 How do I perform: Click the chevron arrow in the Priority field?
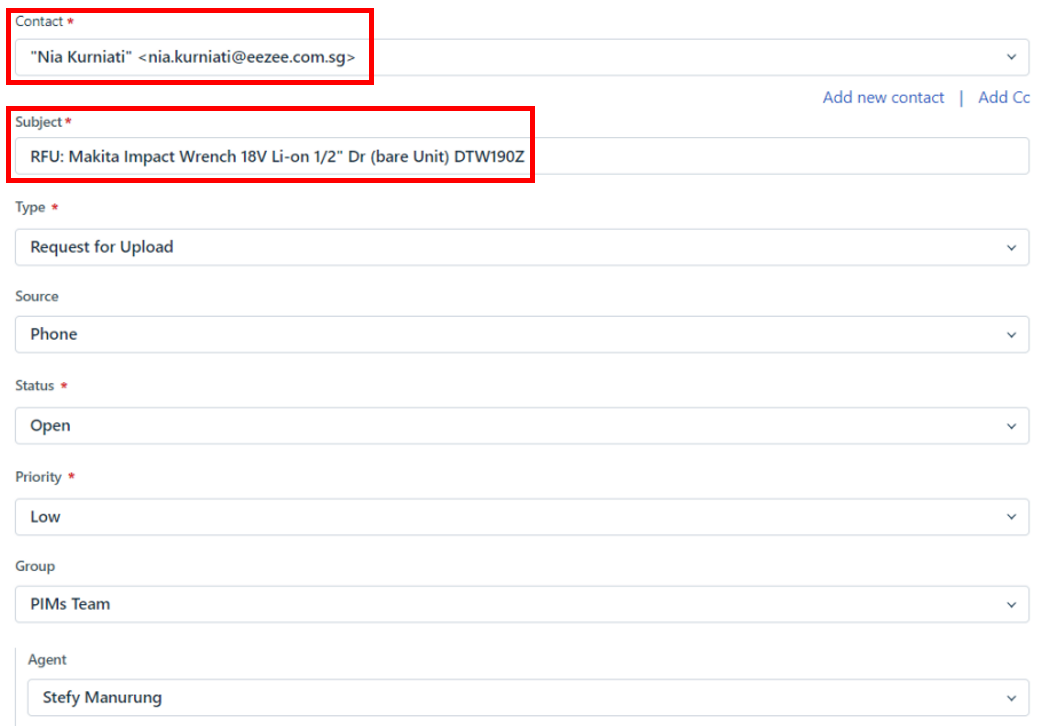coord(1011,517)
